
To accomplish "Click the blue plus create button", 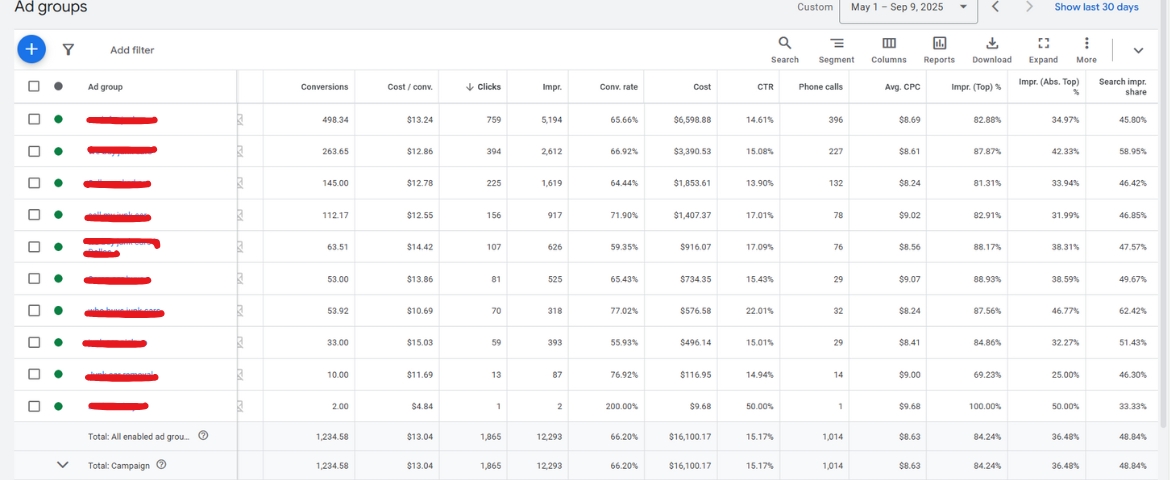I will pos(32,49).
